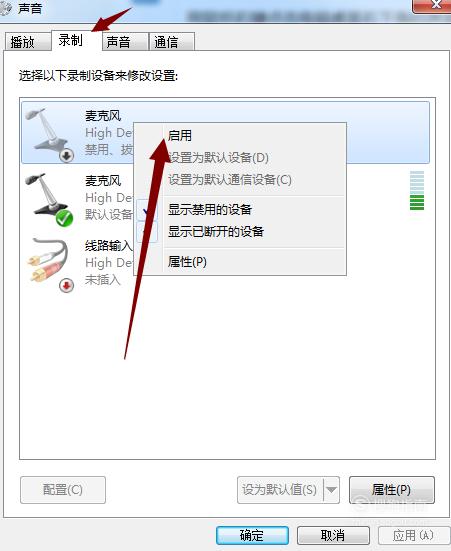
Task: Select the default microphone with green checkmark
Action: coord(49,199)
